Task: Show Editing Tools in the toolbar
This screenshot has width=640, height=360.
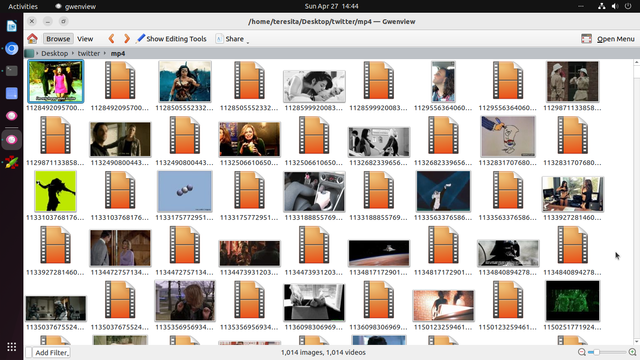Action: pyautogui.click(x=171, y=39)
